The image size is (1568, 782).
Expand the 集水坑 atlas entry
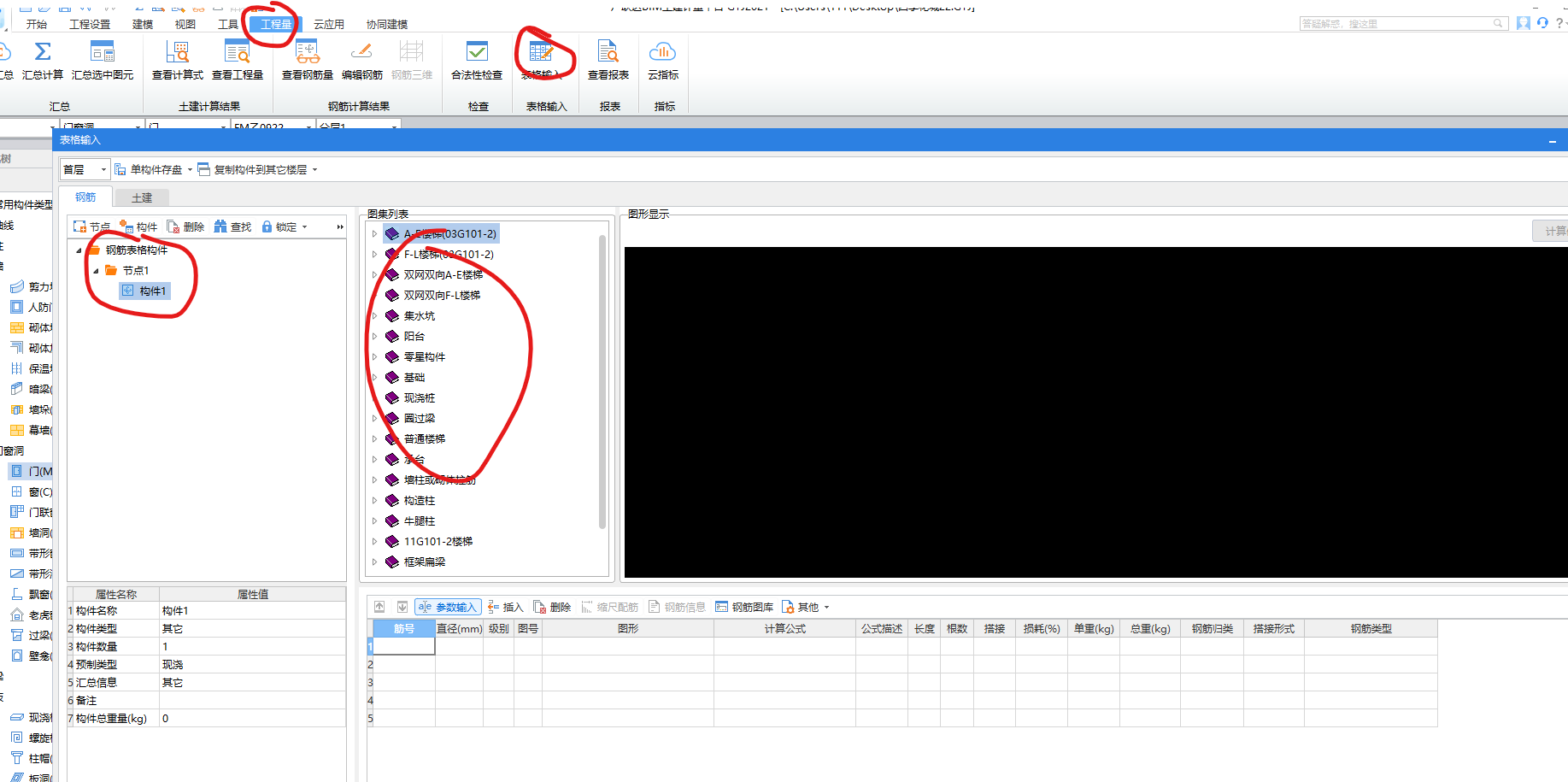(x=374, y=315)
